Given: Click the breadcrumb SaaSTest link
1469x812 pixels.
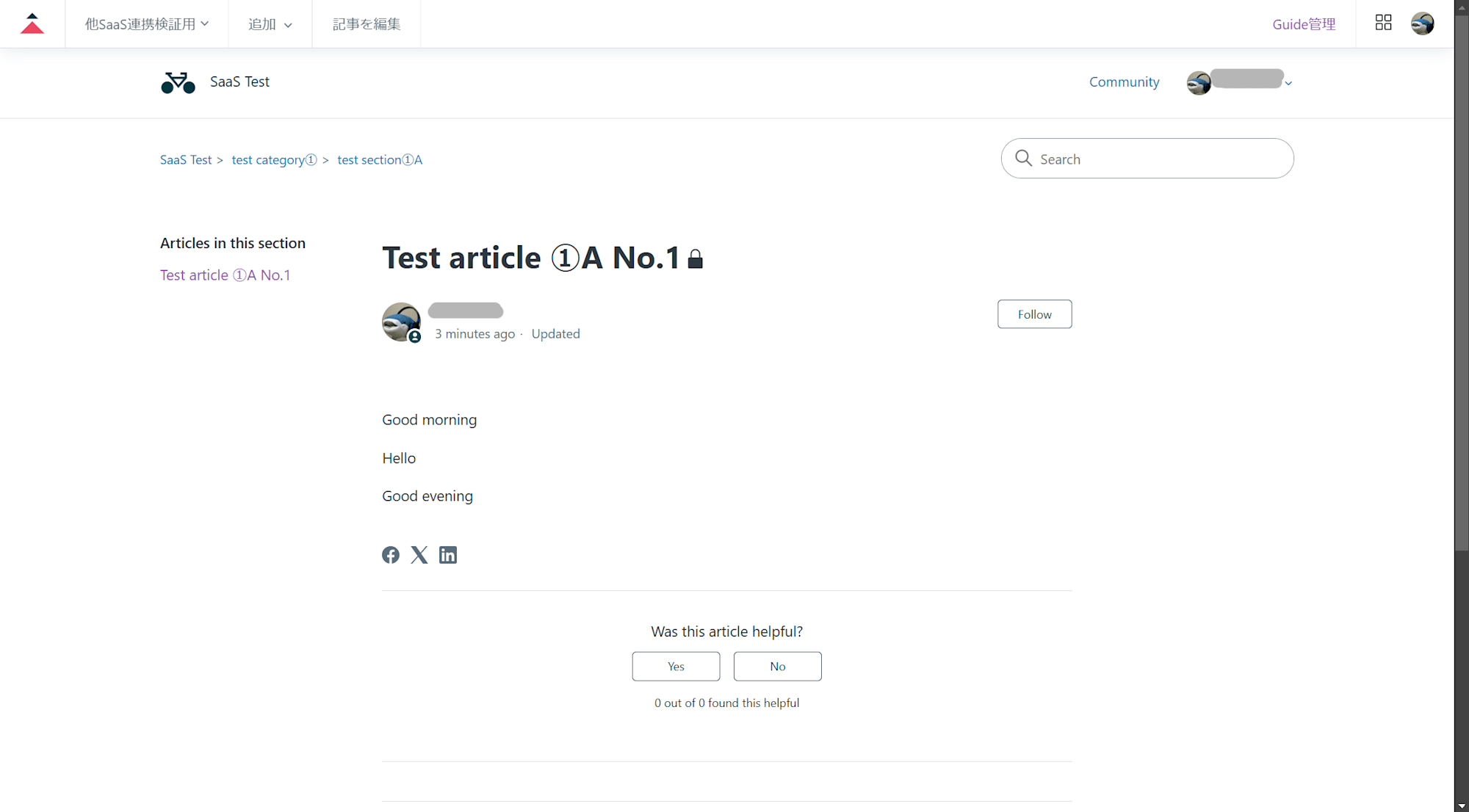Looking at the screenshot, I should point(186,159).
